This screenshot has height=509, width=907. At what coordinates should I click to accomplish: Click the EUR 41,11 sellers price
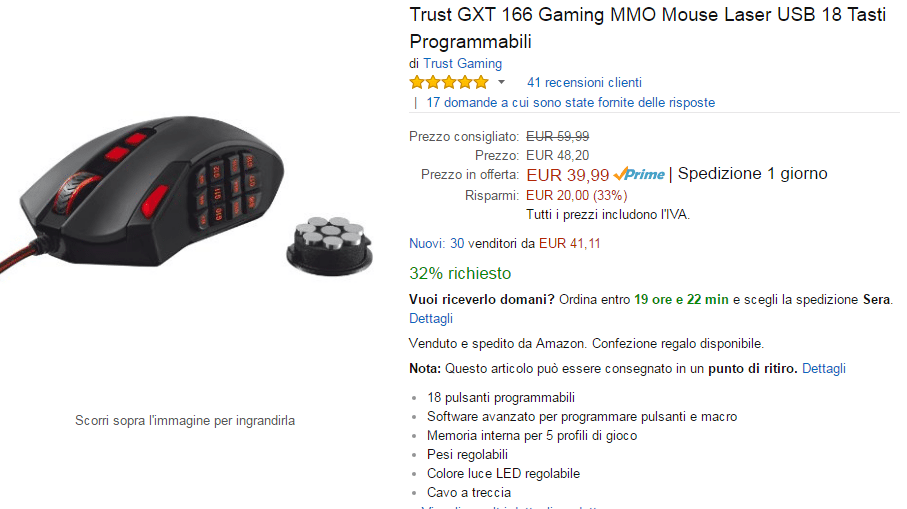click(x=570, y=244)
